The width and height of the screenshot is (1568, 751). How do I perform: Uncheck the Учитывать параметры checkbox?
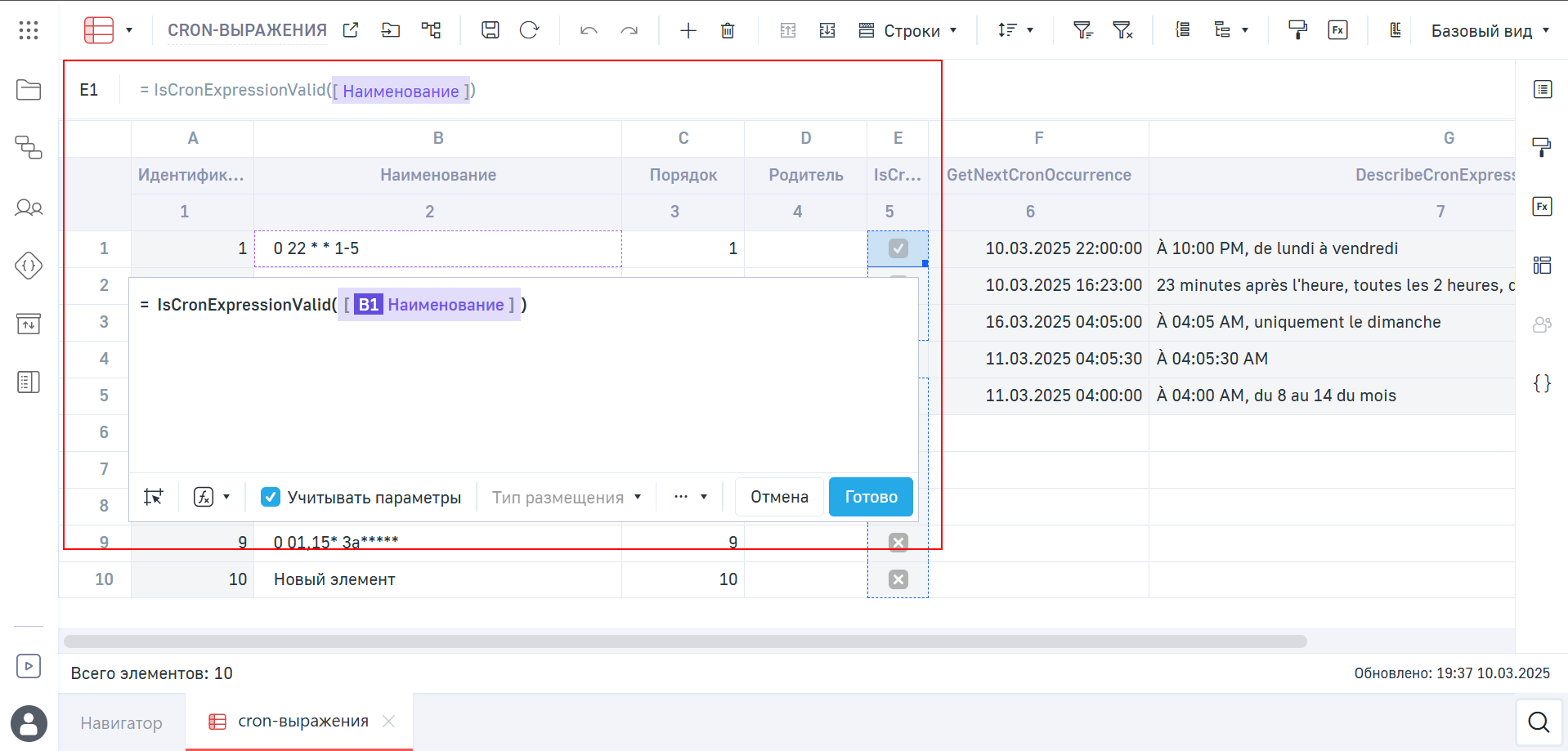(x=271, y=497)
